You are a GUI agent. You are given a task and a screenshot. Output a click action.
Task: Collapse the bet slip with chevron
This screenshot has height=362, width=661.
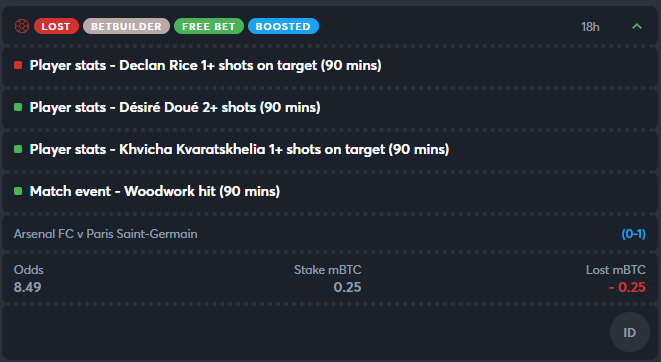637,27
